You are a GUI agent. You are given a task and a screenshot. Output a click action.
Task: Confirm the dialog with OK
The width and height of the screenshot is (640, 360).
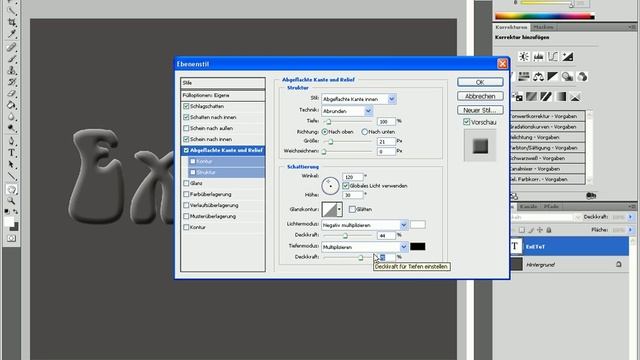pyautogui.click(x=480, y=82)
